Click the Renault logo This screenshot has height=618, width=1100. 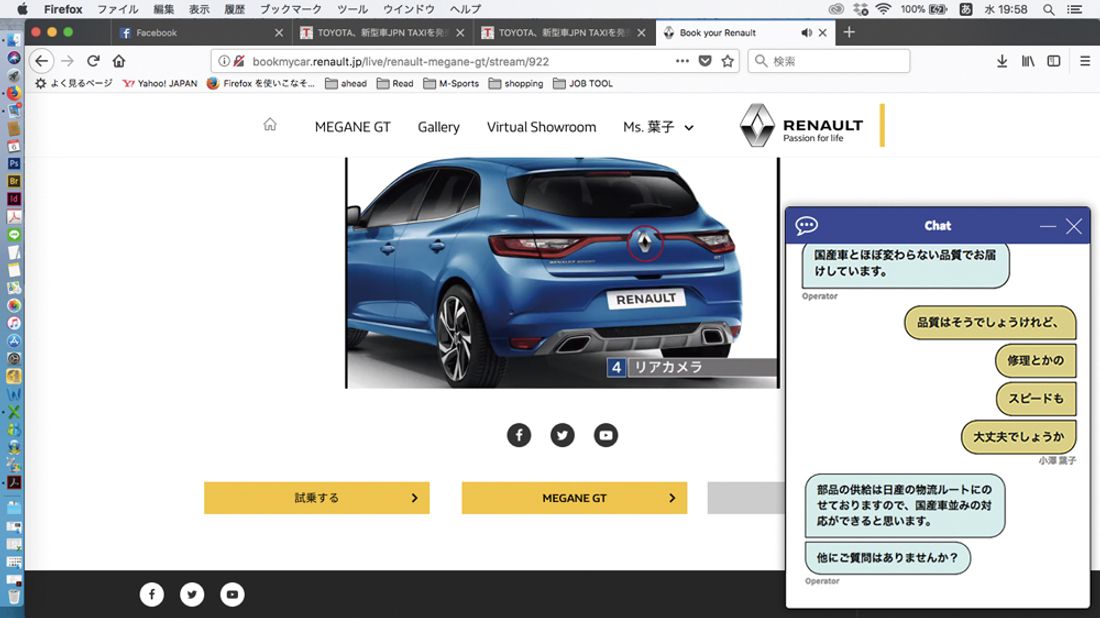click(801, 126)
